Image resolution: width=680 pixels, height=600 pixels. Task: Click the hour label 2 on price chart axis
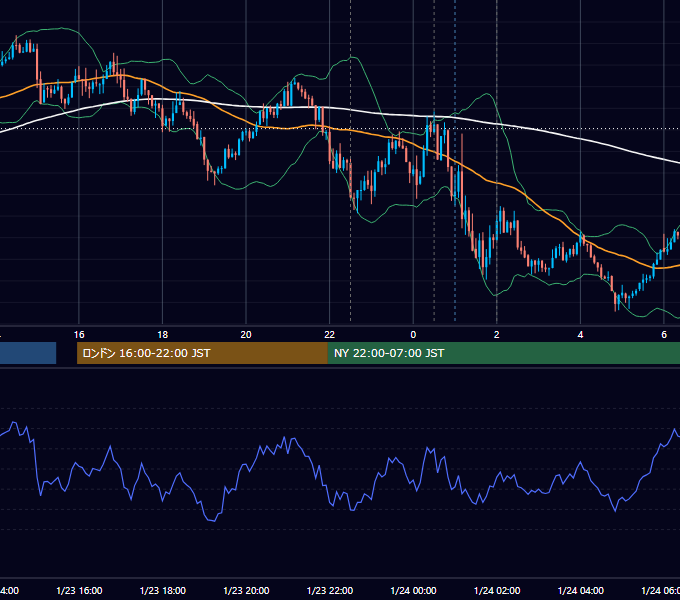(497, 335)
